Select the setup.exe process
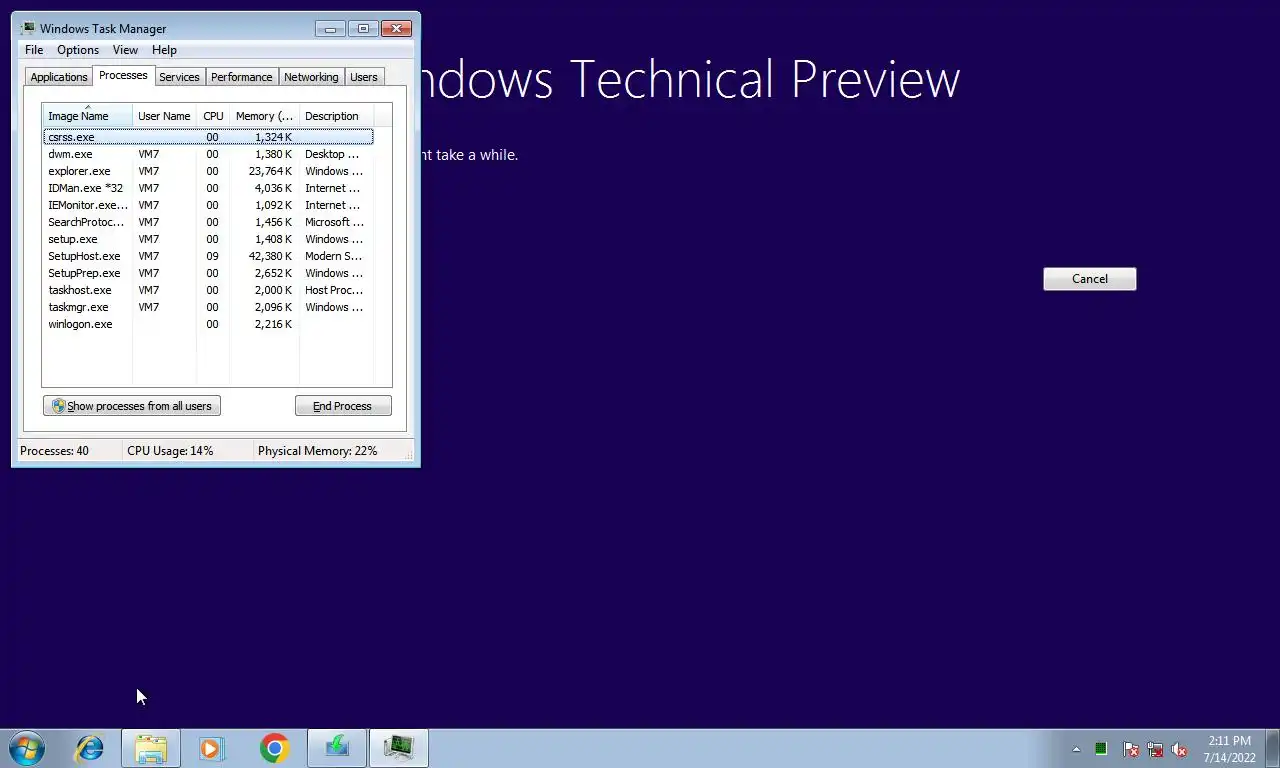The width and height of the screenshot is (1280, 768). [208, 239]
